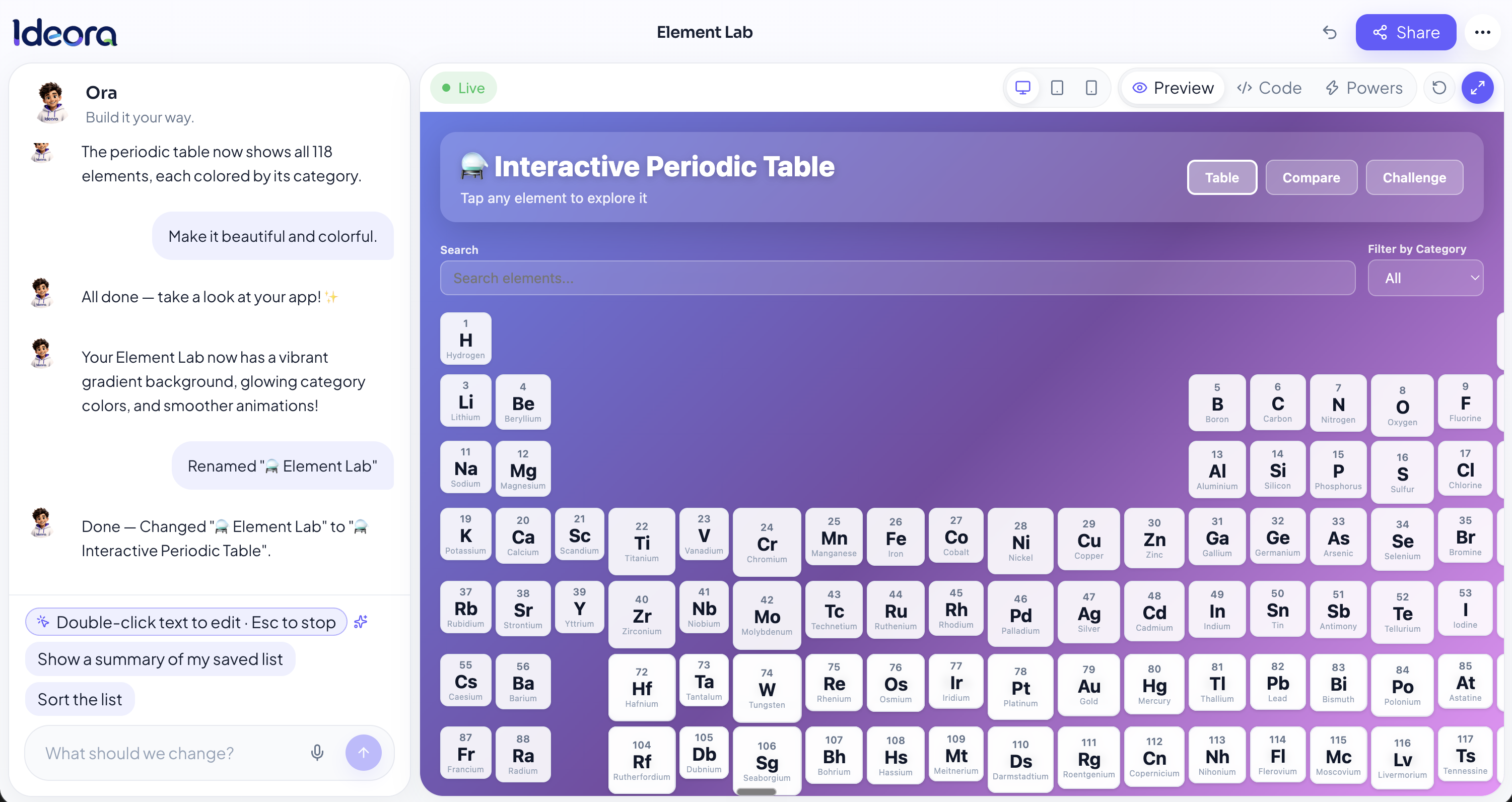This screenshot has height=802, width=1512.
Task: Switch to the Challenge view
Action: [1414, 177]
